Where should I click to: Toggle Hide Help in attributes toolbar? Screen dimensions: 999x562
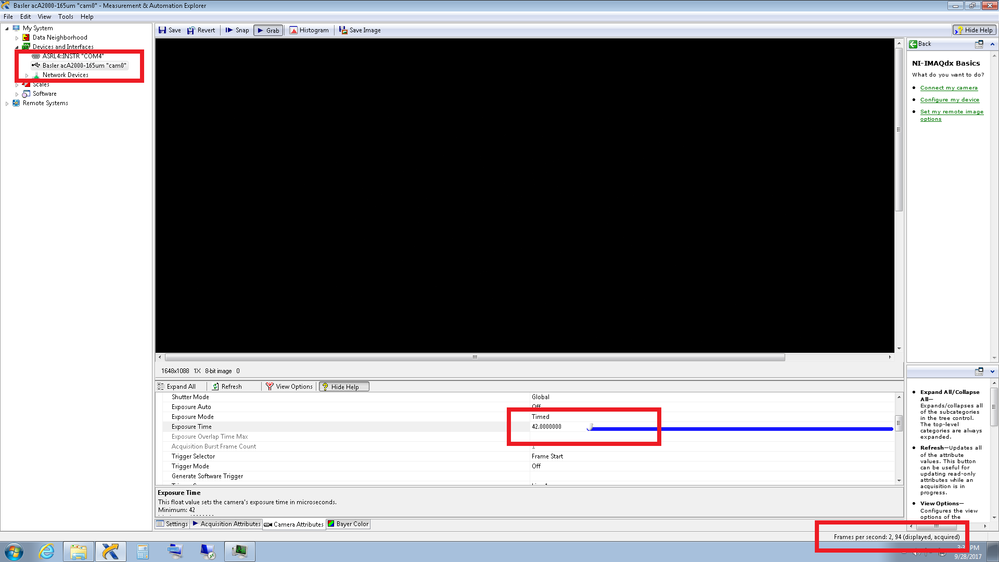344,387
